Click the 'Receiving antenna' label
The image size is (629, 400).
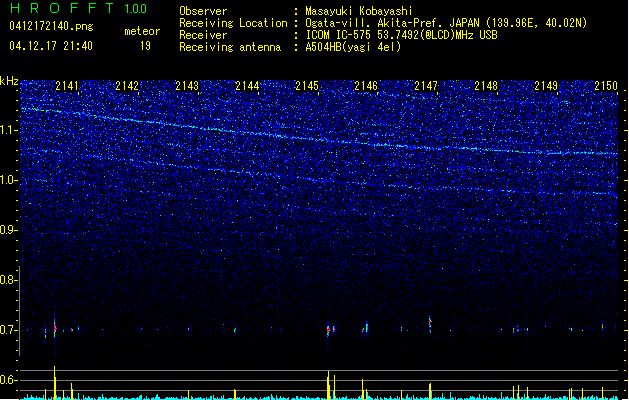click(230, 47)
